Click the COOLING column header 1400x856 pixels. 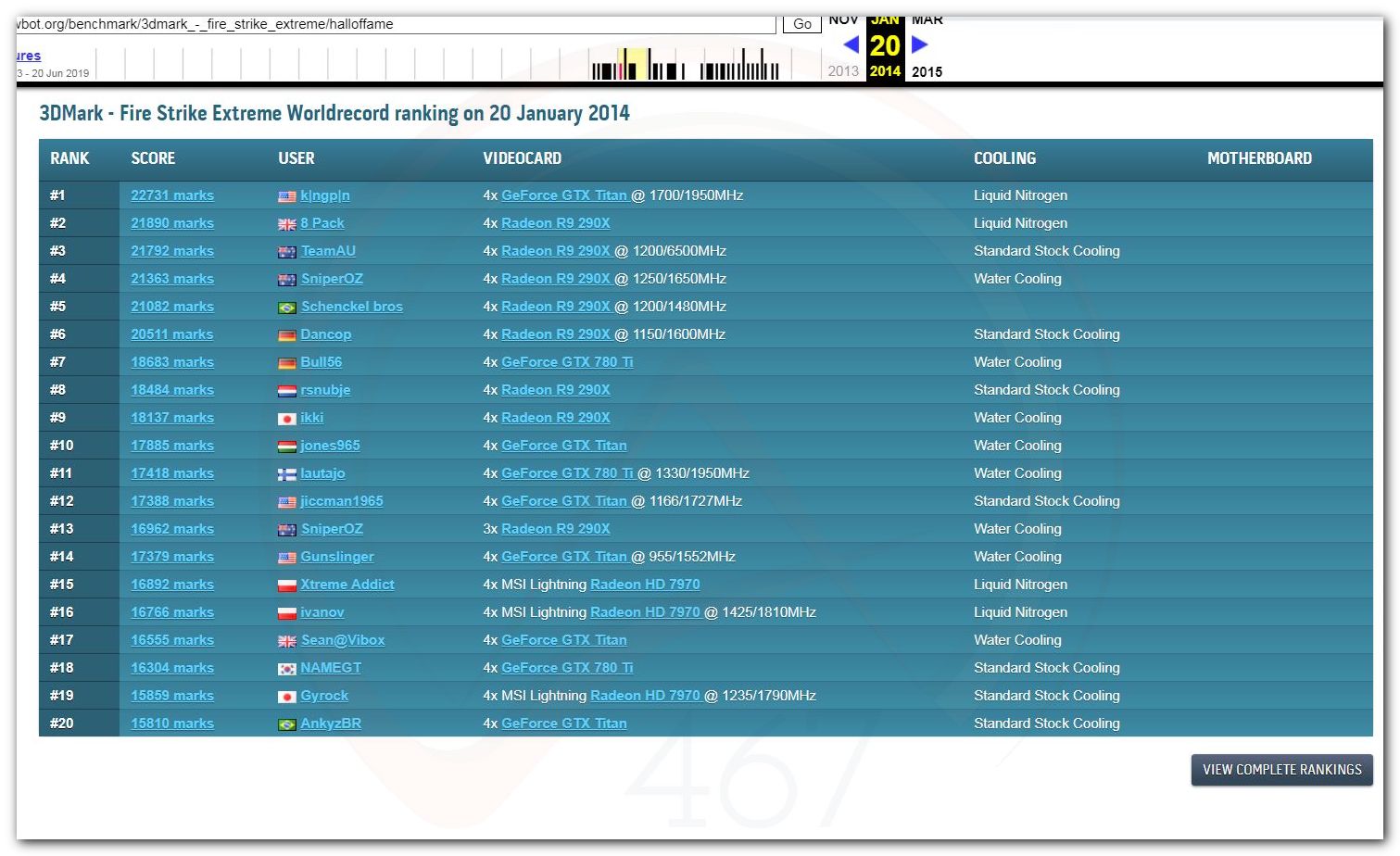tap(1005, 158)
